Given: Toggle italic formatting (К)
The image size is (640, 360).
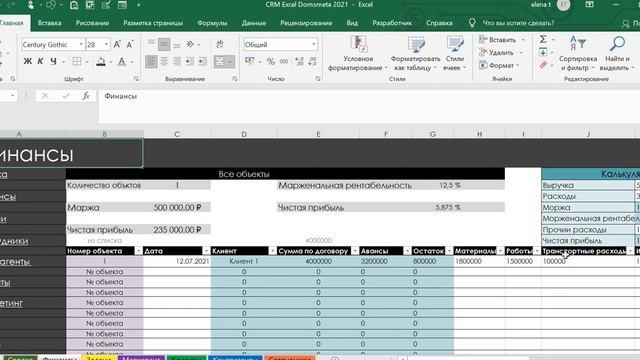Looking at the screenshot, I should (x=40, y=61).
